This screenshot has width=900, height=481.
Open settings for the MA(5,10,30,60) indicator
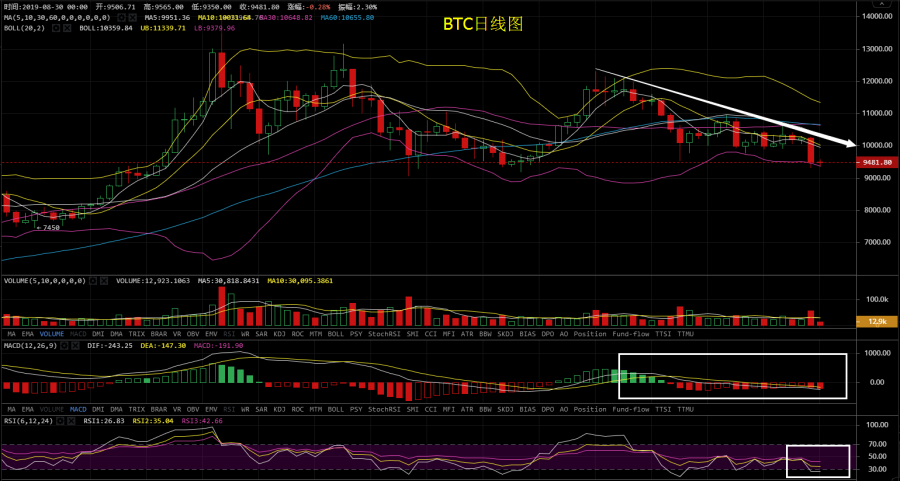(123, 17)
